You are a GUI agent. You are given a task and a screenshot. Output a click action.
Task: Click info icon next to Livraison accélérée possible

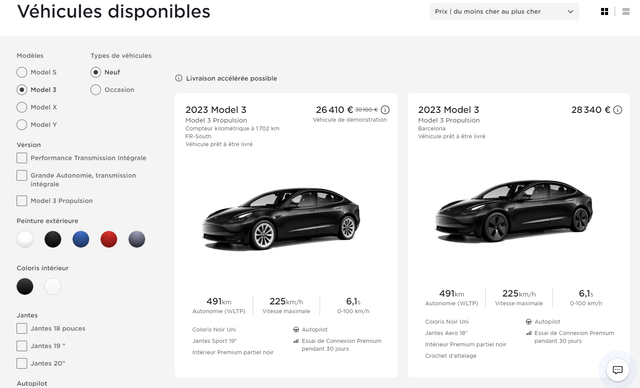(178, 78)
